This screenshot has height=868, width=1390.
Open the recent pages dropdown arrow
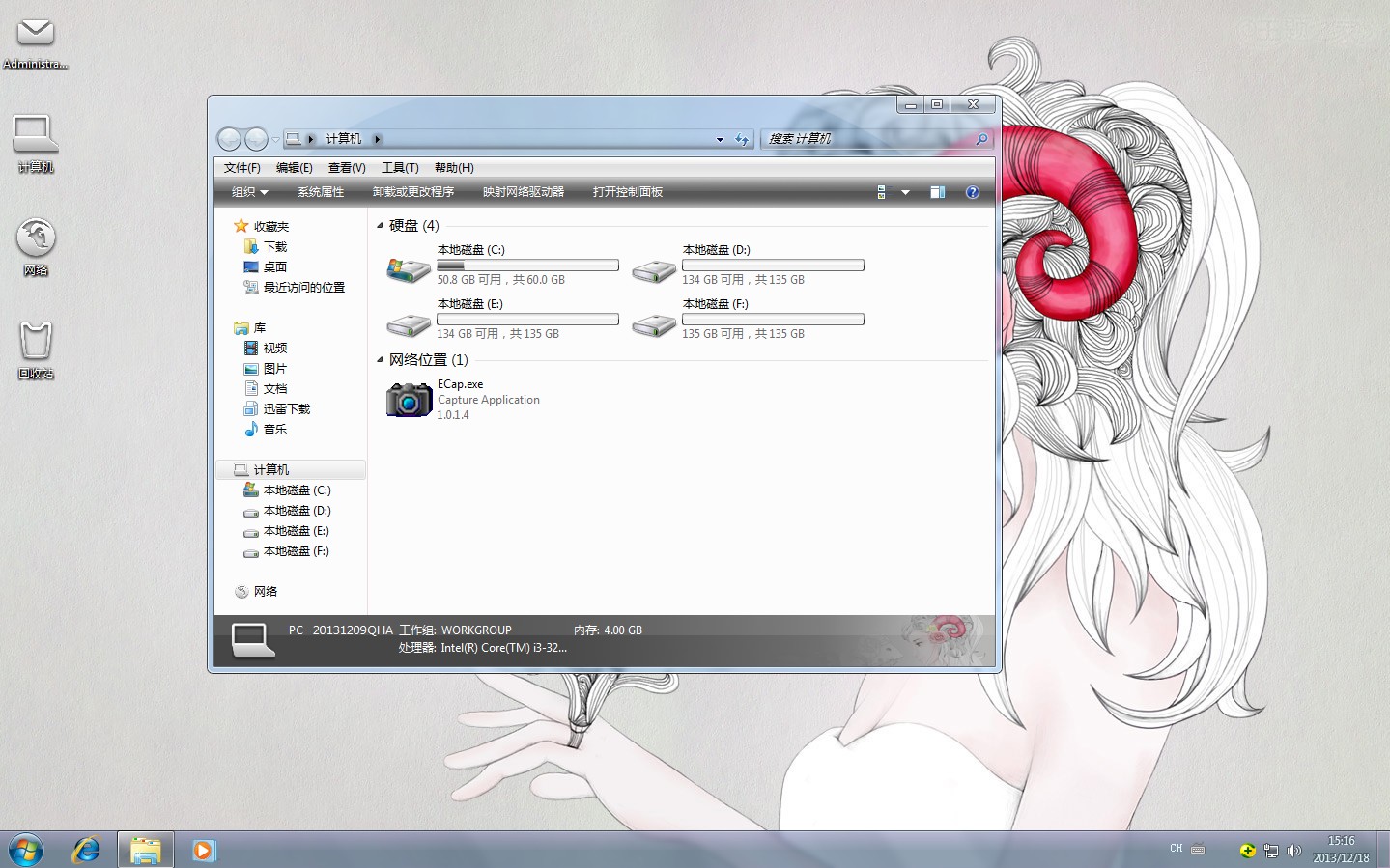click(275, 140)
